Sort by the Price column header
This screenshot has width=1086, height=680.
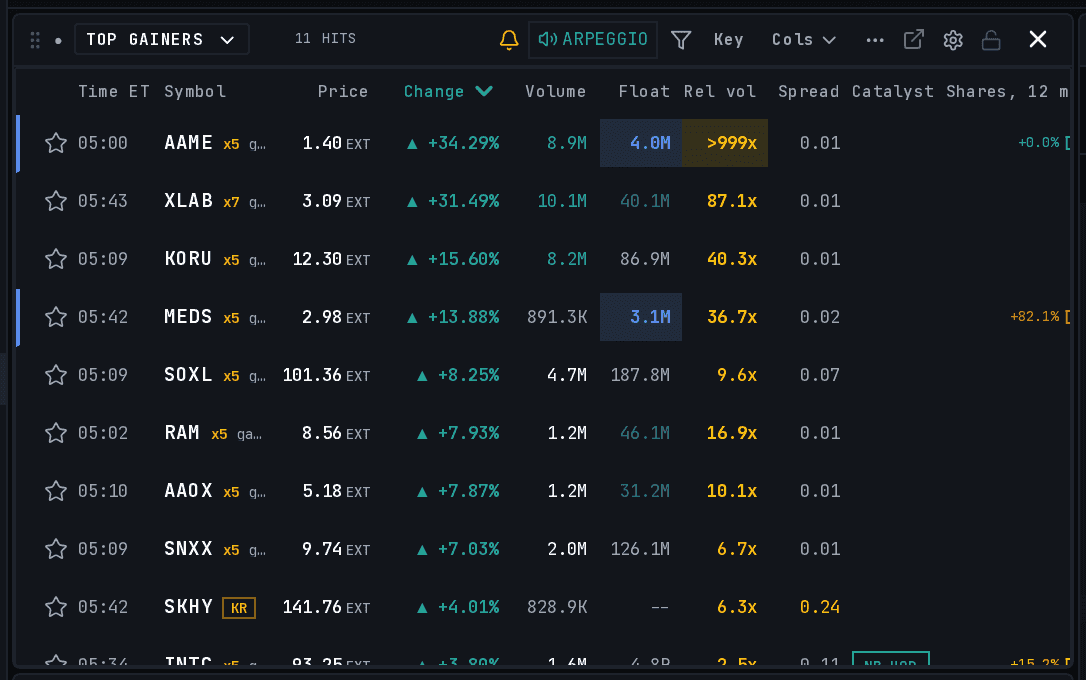(x=343, y=91)
